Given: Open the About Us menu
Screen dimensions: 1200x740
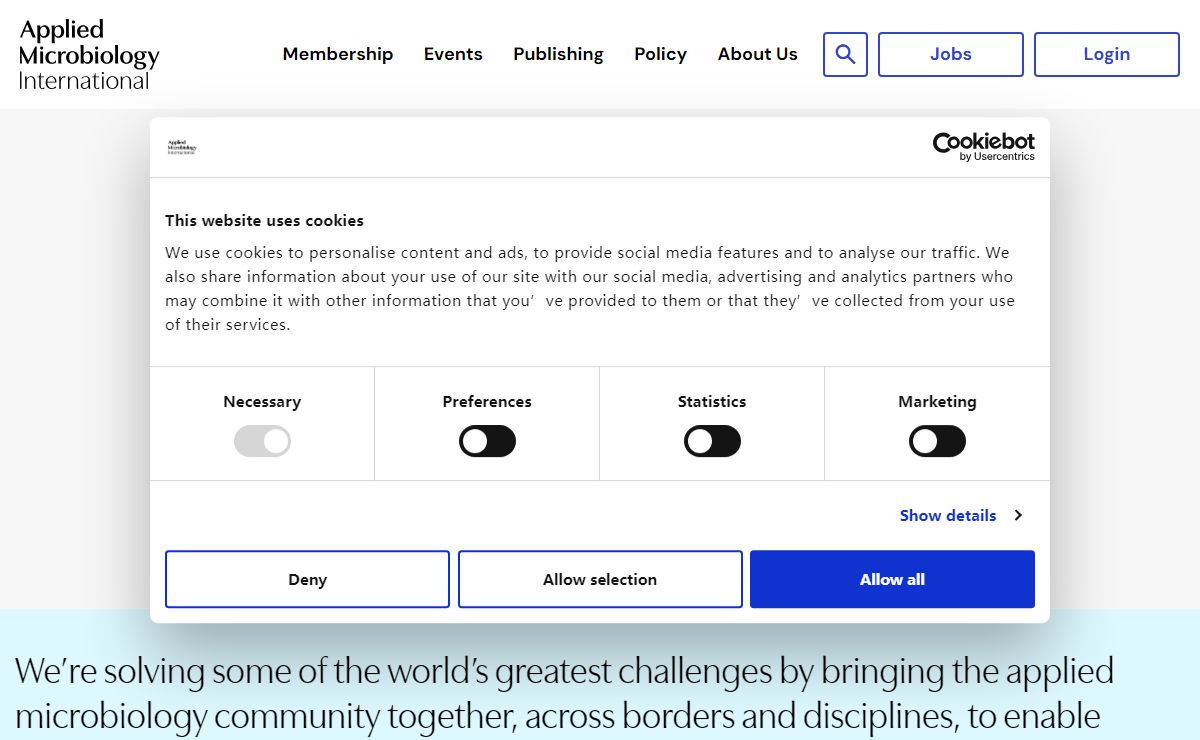Looking at the screenshot, I should pyautogui.click(x=758, y=54).
